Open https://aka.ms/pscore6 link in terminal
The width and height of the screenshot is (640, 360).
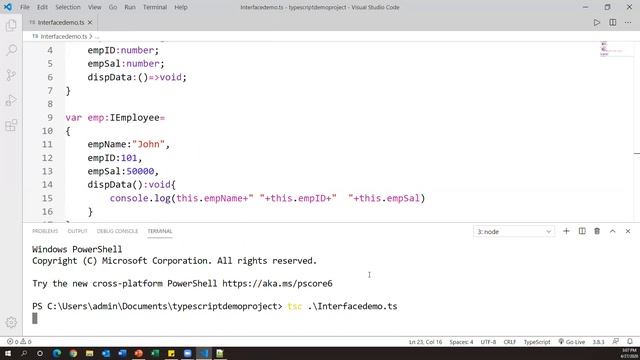277,283
